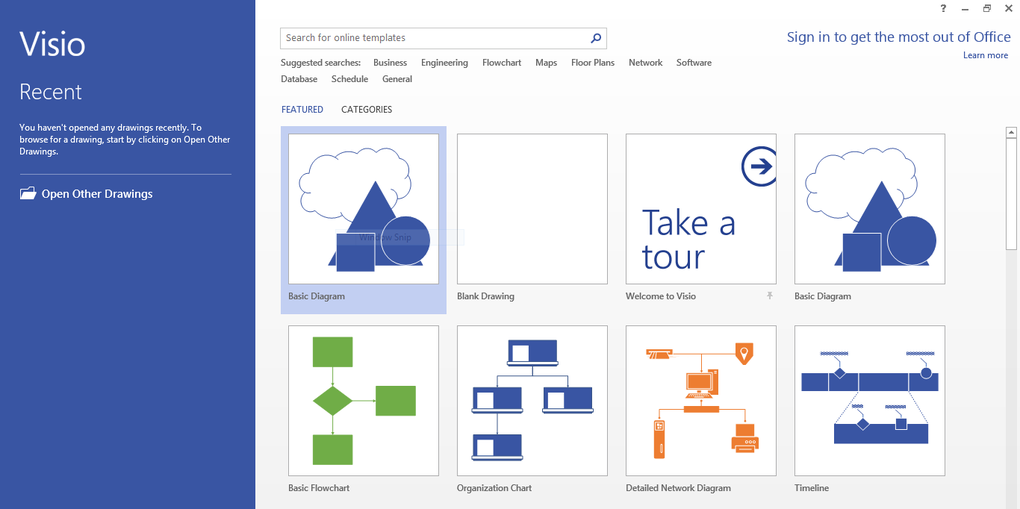Open the Help question mark icon
The image size is (1020, 509).
coord(943,8)
